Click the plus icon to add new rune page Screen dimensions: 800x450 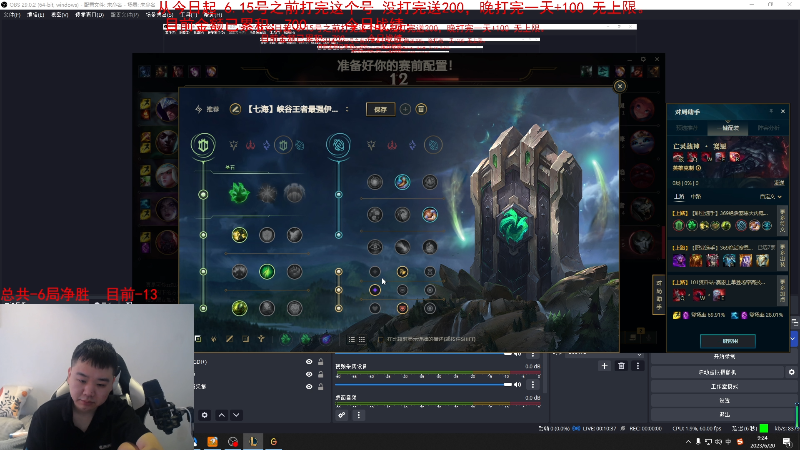pyautogui.click(x=405, y=109)
